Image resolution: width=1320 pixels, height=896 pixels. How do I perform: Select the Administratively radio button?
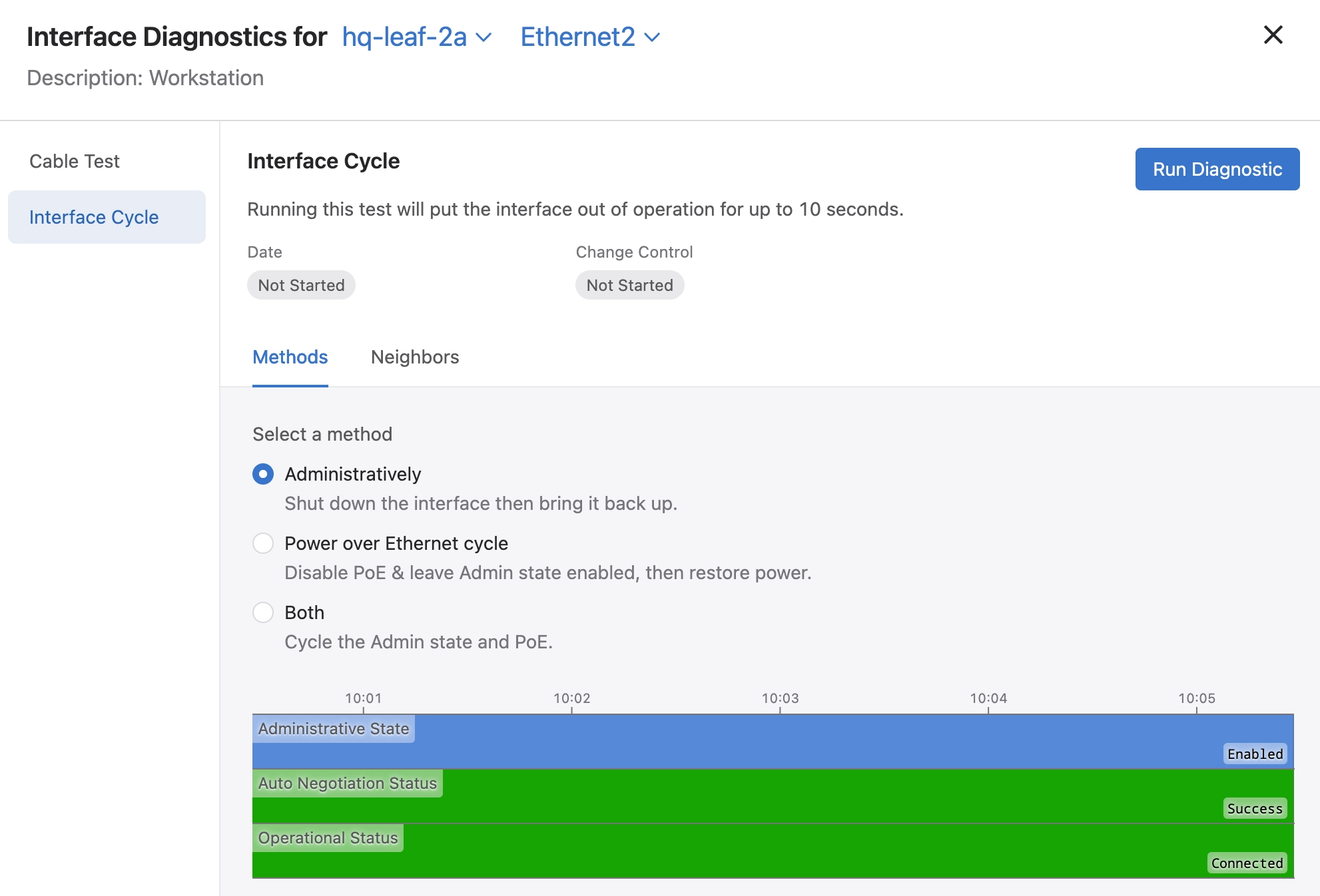coord(263,474)
